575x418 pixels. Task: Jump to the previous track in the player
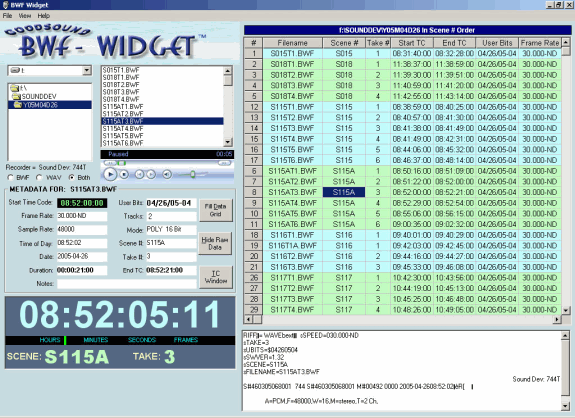pos(139,175)
